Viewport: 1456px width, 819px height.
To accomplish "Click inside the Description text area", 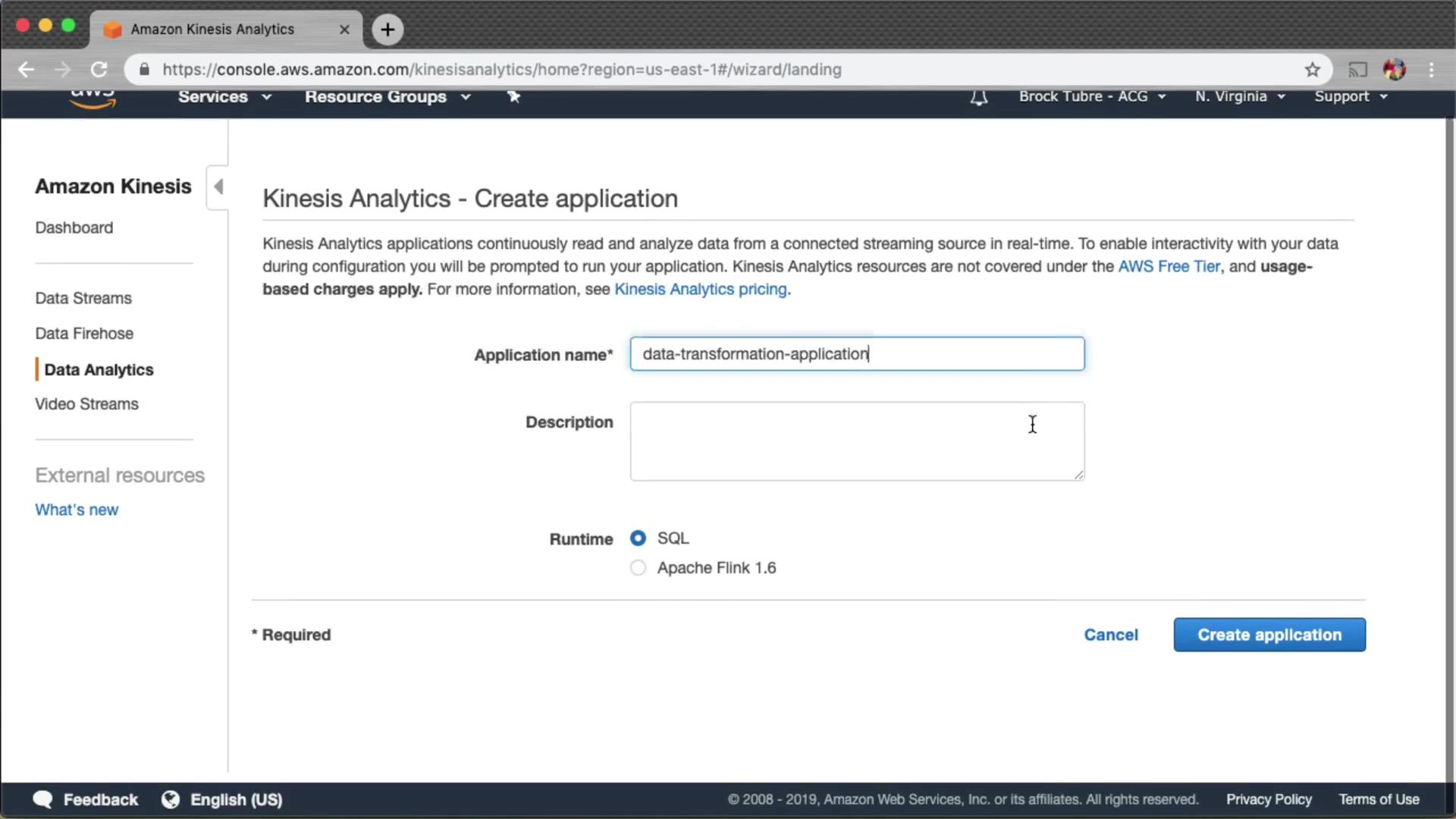I will coord(857,441).
